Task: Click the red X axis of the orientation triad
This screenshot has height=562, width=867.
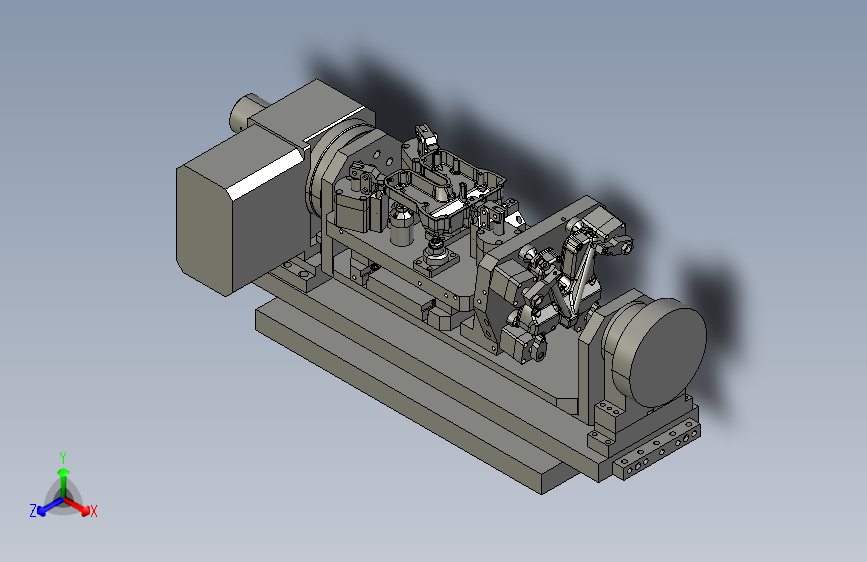Action: (77, 506)
